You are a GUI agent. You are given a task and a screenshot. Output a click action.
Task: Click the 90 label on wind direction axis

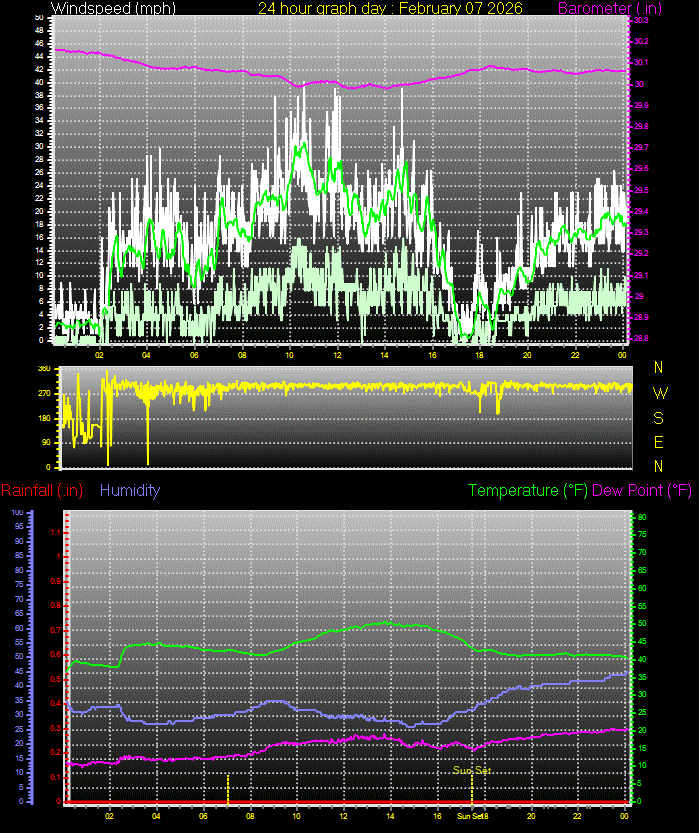coord(43,442)
